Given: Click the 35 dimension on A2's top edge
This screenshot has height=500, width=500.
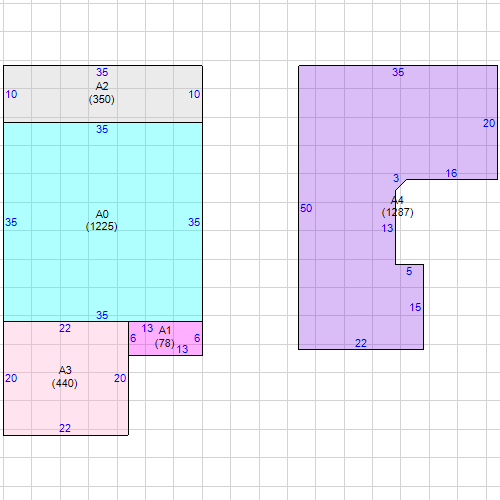Looking at the screenshot, I should (102, 72).
